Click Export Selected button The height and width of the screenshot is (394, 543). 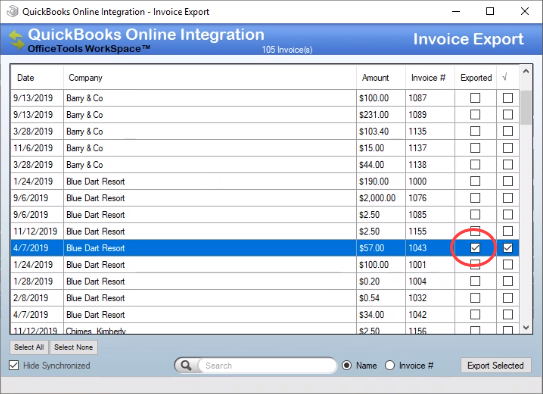(496, 366)
